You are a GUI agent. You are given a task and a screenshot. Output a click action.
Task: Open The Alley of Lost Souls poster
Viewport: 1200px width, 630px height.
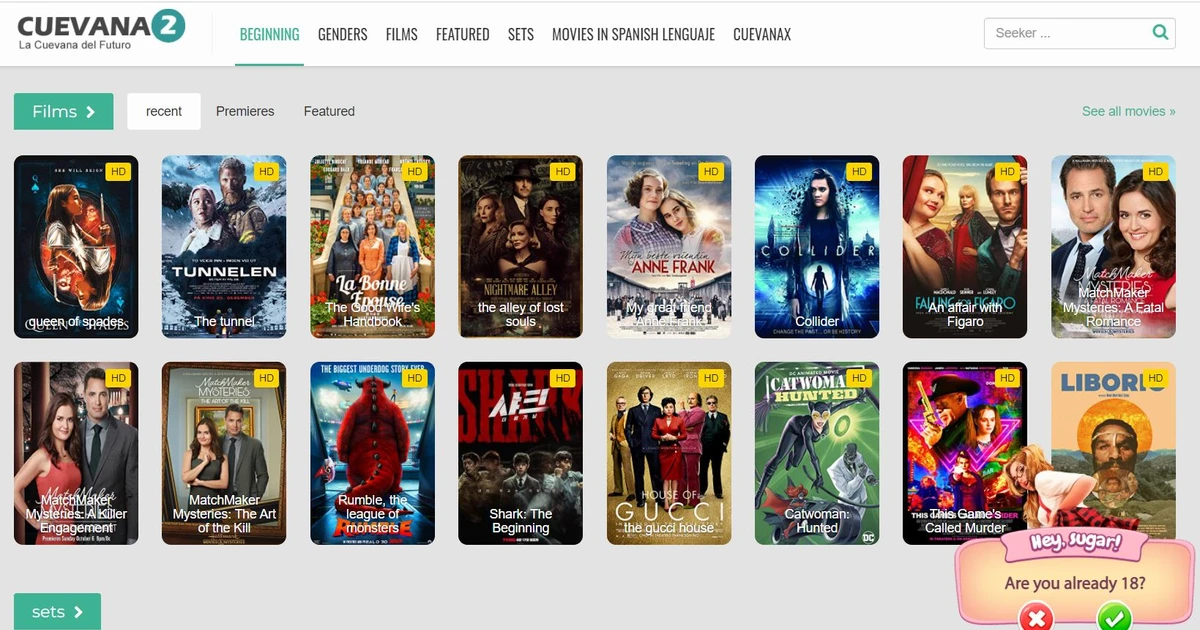(x=521, y=246)
